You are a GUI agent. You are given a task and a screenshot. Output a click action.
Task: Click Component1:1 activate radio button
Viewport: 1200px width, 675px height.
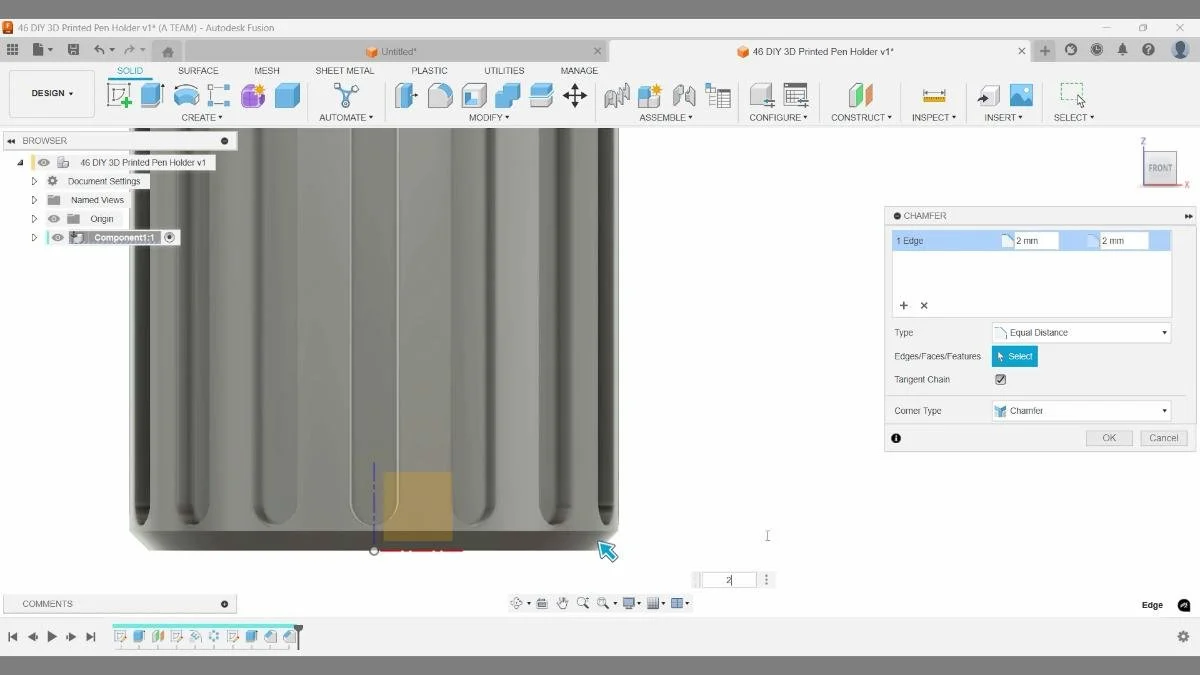(169, 238)
